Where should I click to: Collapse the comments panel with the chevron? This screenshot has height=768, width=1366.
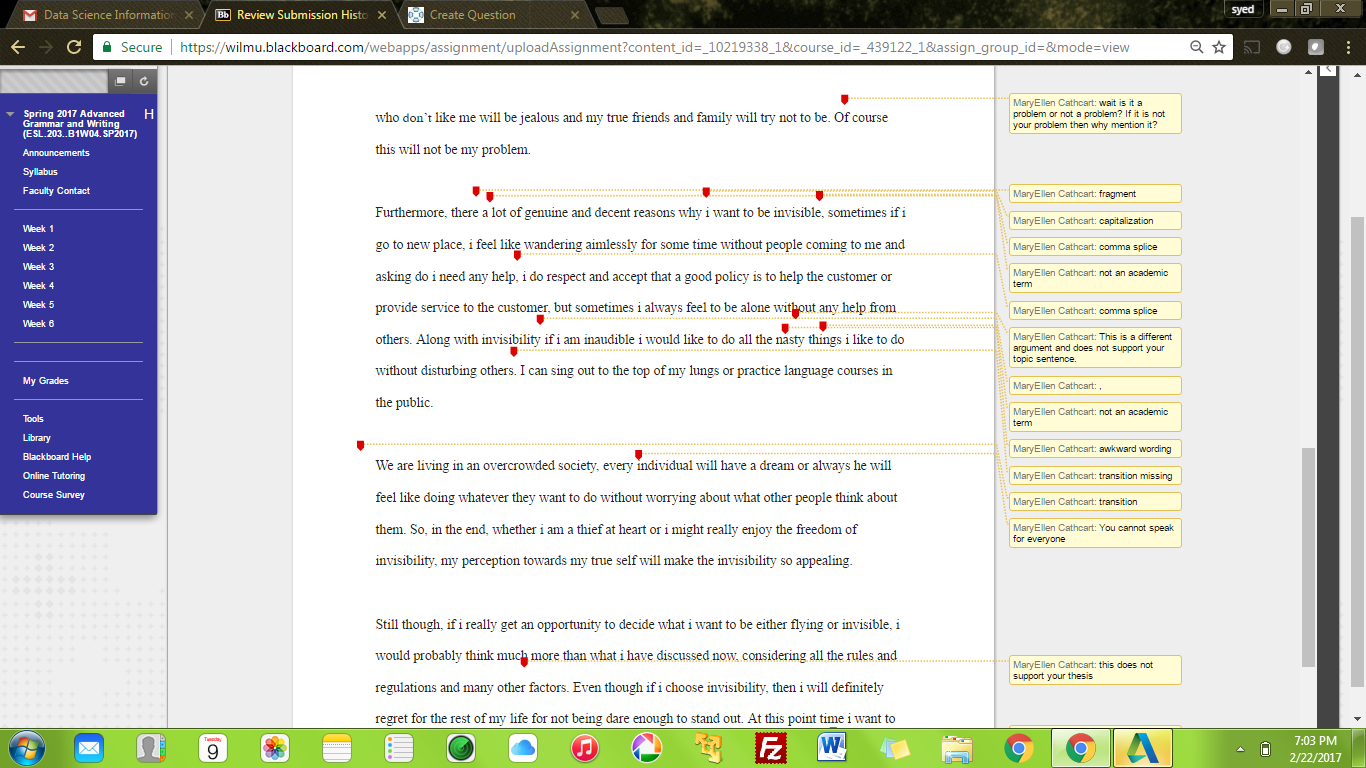pos(1327,69)
